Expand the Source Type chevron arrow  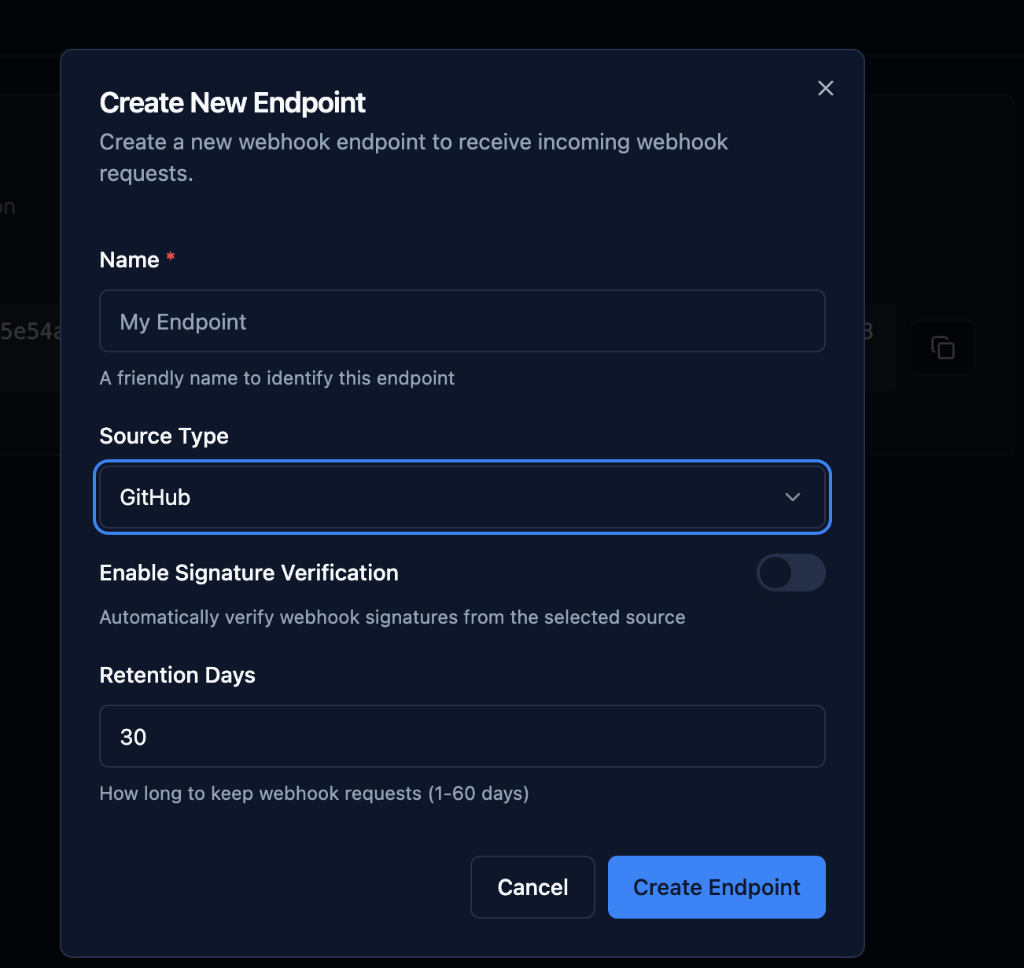(792, 497)
